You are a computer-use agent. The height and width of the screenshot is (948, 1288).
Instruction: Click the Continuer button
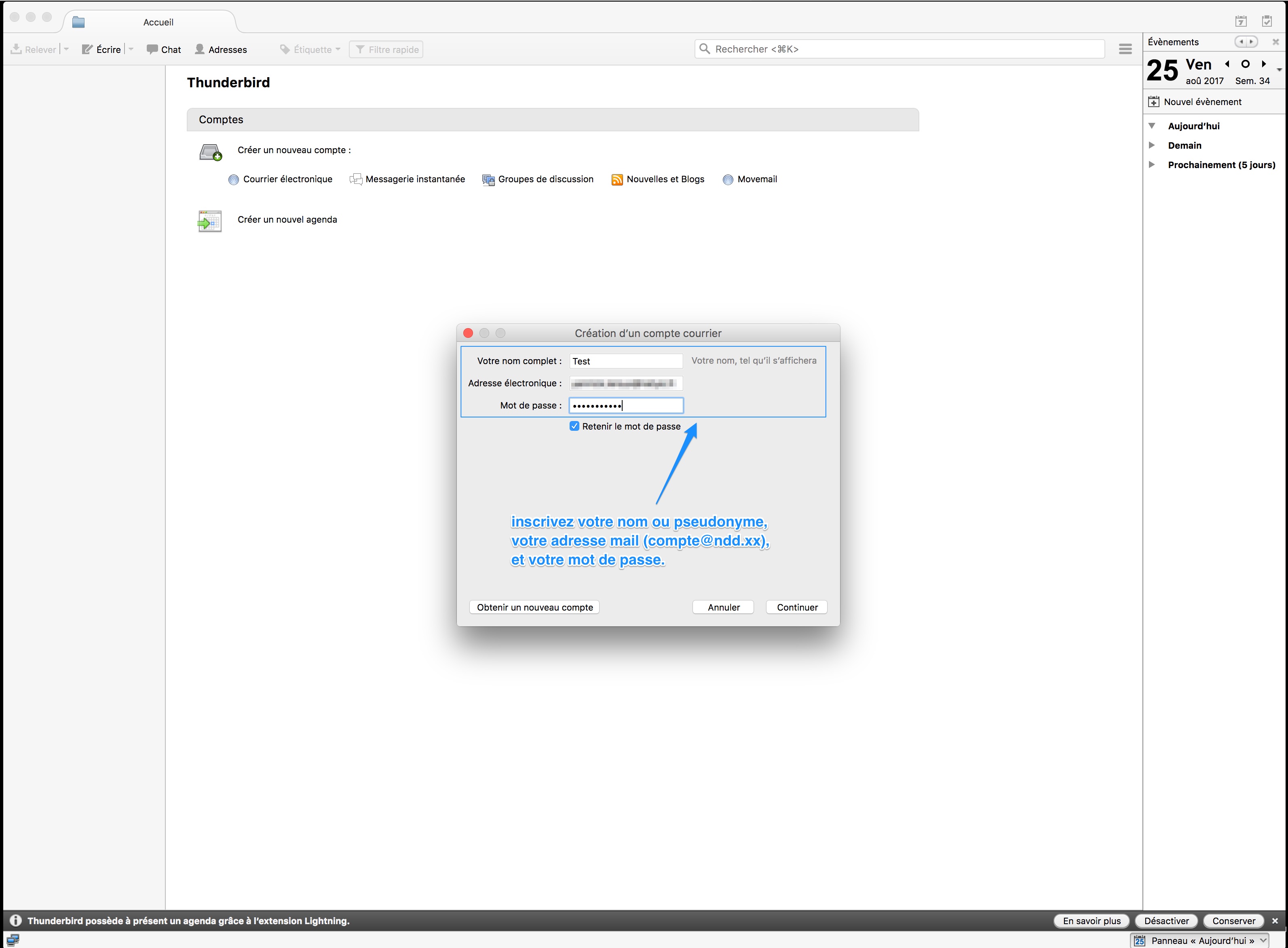pos(797,607)
